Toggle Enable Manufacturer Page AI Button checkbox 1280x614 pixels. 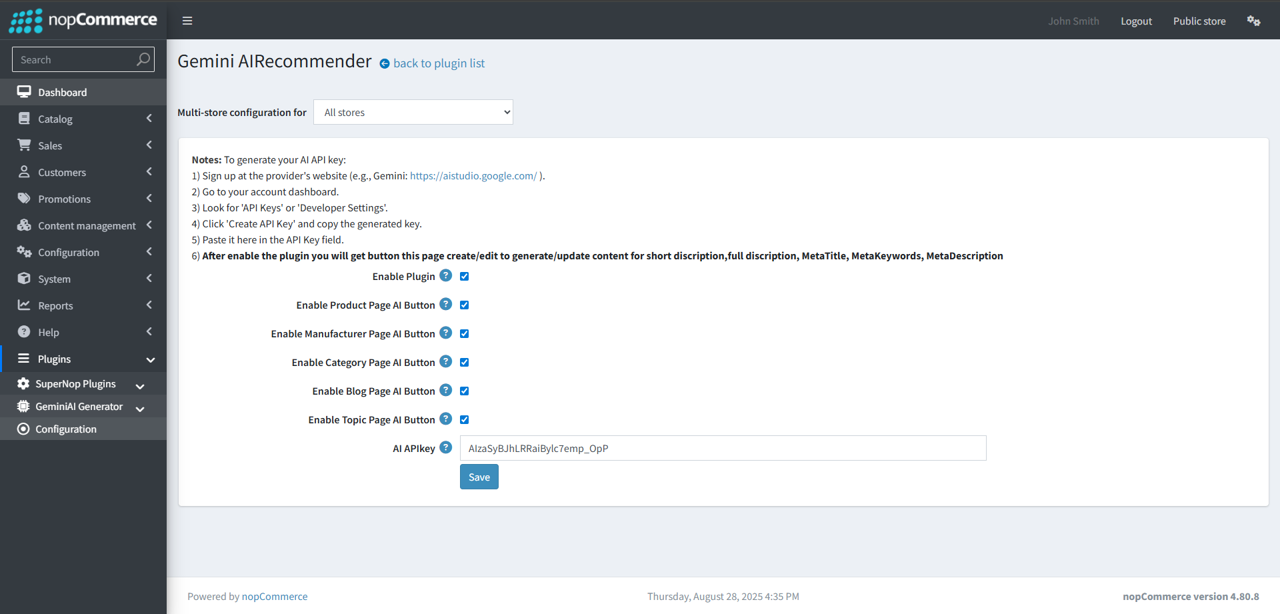point(464,334)
